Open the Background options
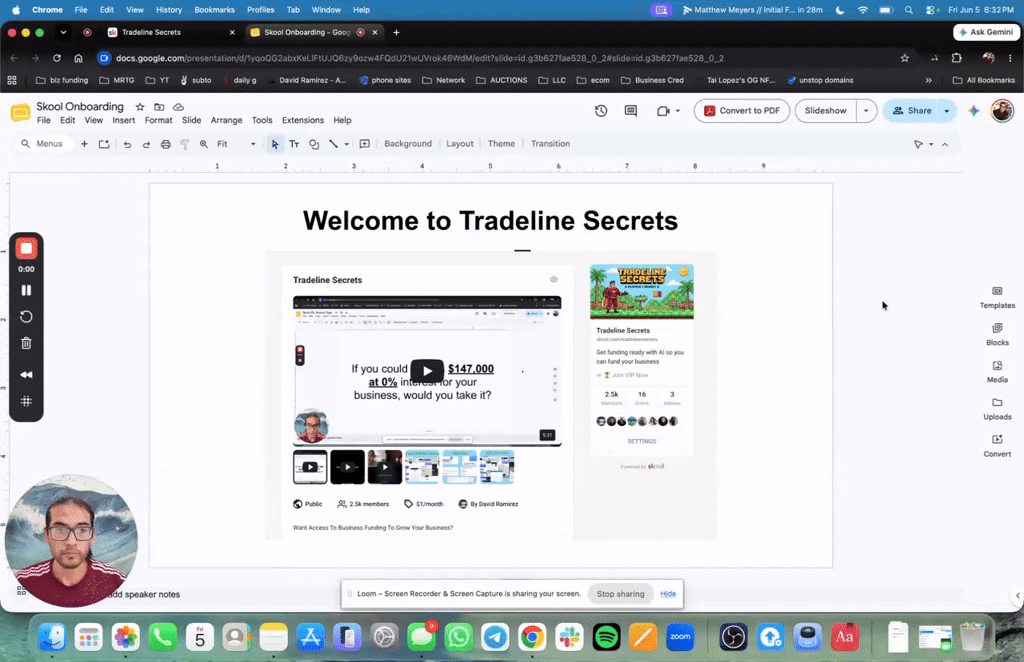Image resolution: width=1024 pixels, height=662 pixels. point(408,144)
